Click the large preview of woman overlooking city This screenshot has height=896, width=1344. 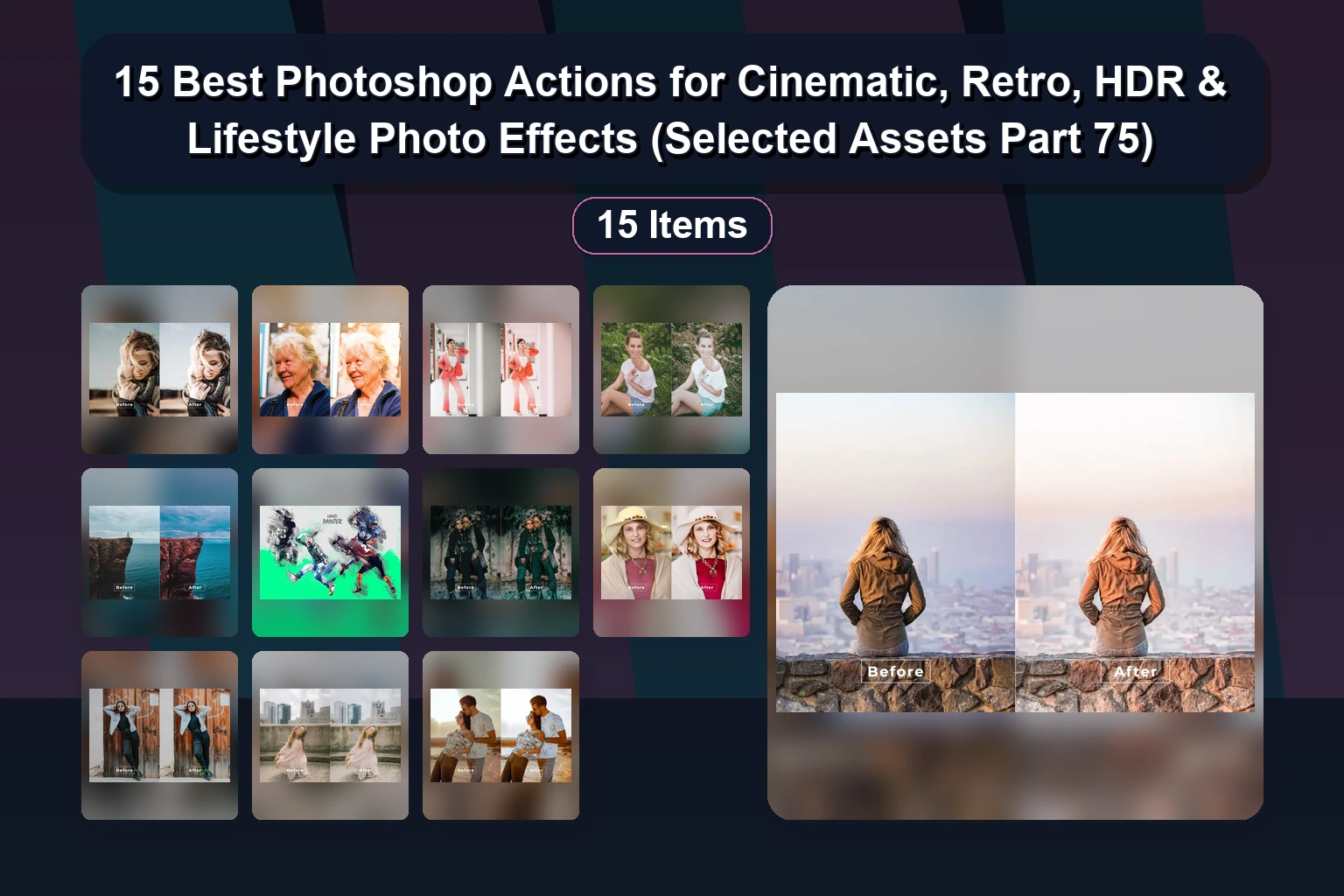point(1015,552)
